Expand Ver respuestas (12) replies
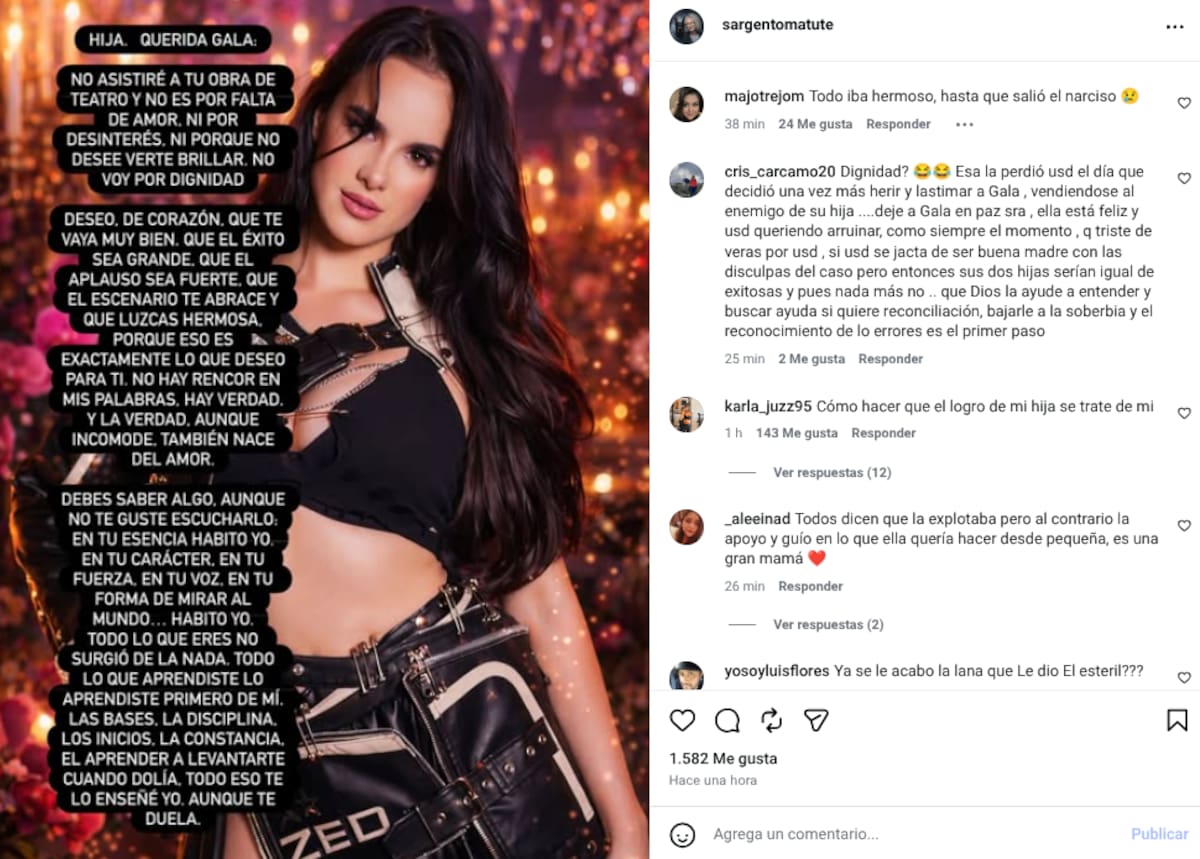The height and width of the screenshot is (859, 1200). [832, 472]
